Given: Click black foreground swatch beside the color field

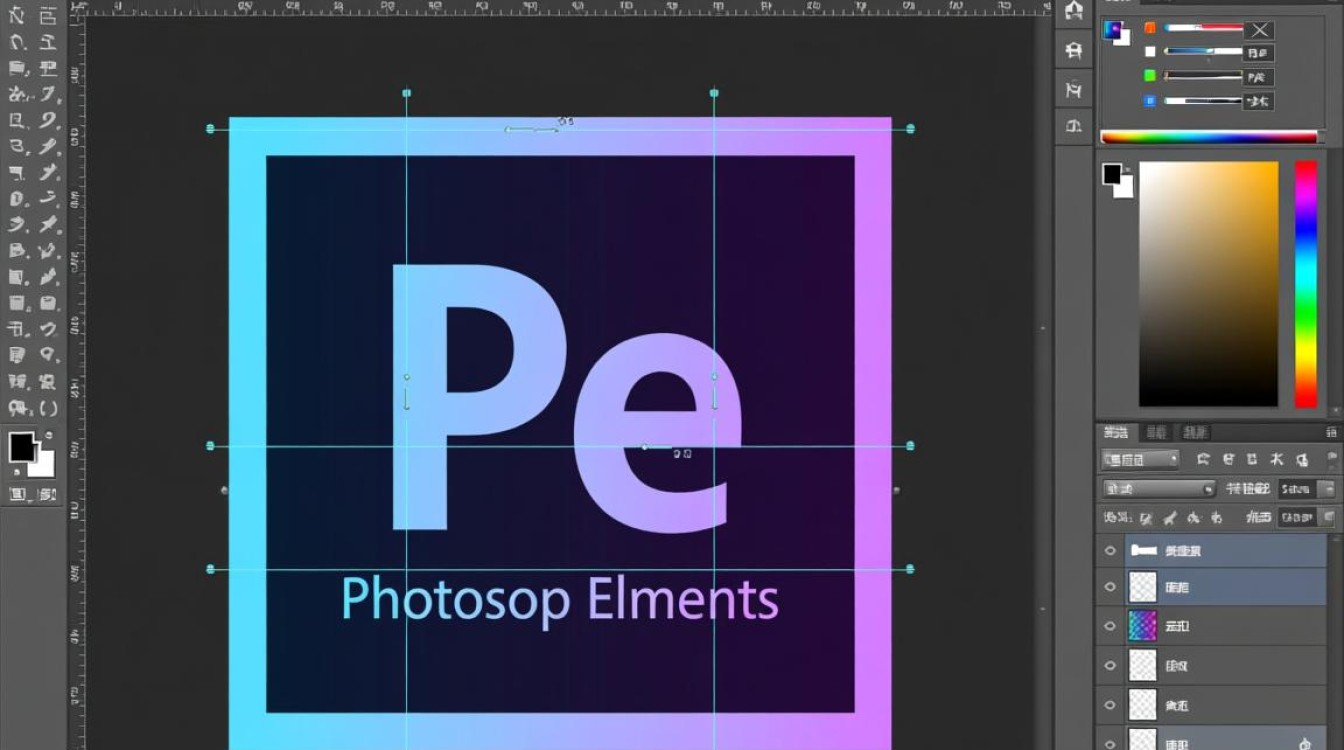Looking at the screenshot, I should click(x=1112, y=174).
